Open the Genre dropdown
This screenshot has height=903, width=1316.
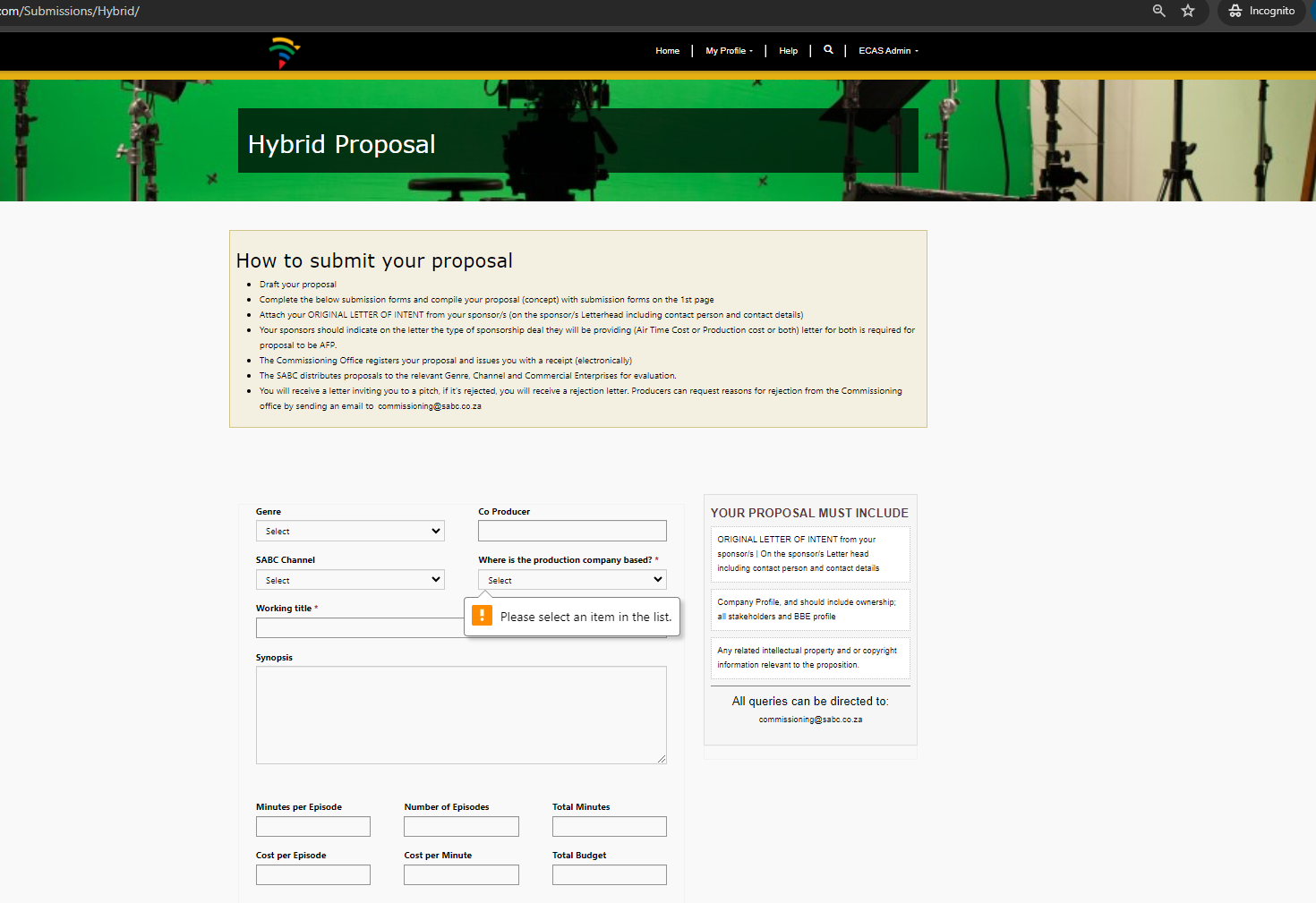[350, 531]
